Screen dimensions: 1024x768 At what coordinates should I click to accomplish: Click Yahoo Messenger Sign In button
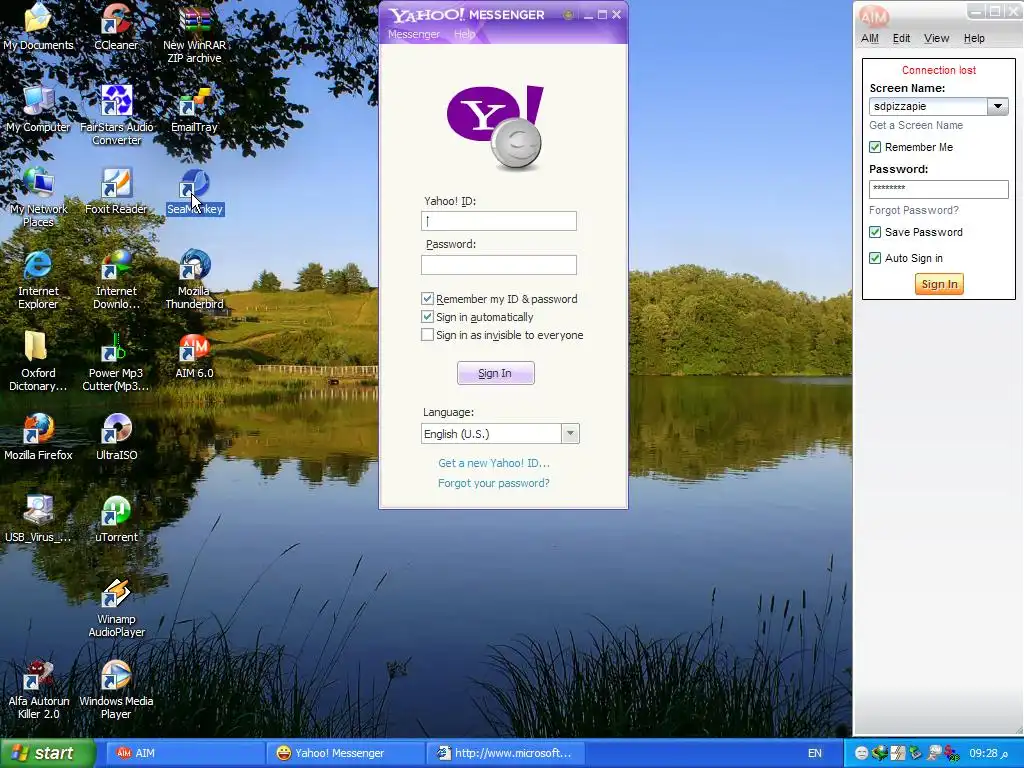495,373
